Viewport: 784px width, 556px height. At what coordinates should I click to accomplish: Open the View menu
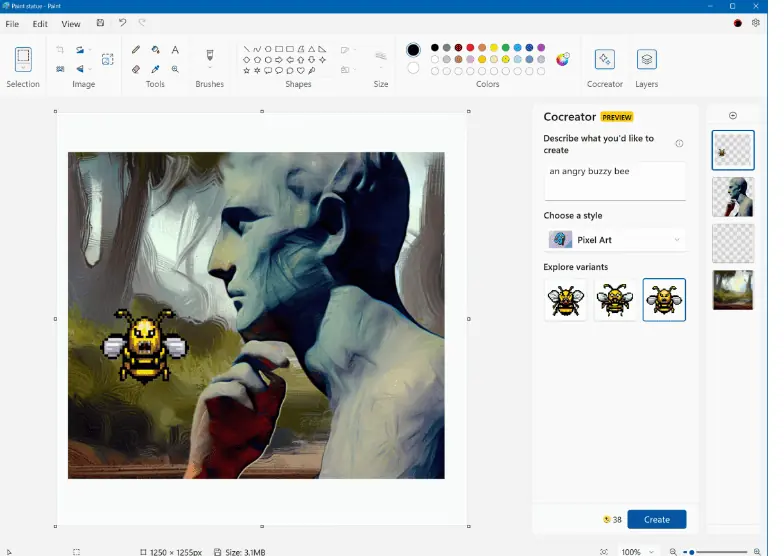pos(71,24)
